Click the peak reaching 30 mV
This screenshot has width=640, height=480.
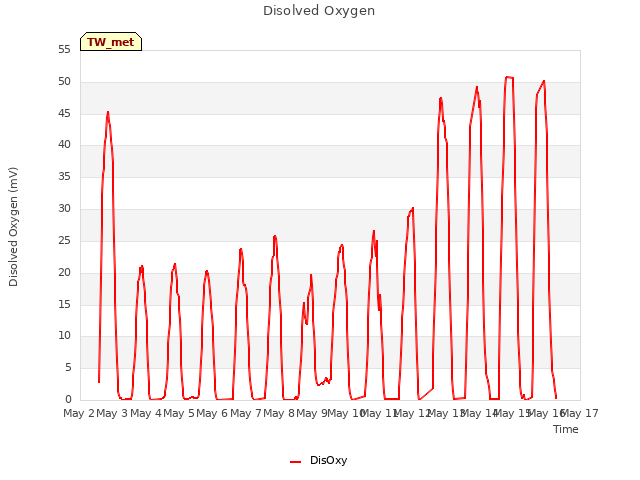[413, 209]
